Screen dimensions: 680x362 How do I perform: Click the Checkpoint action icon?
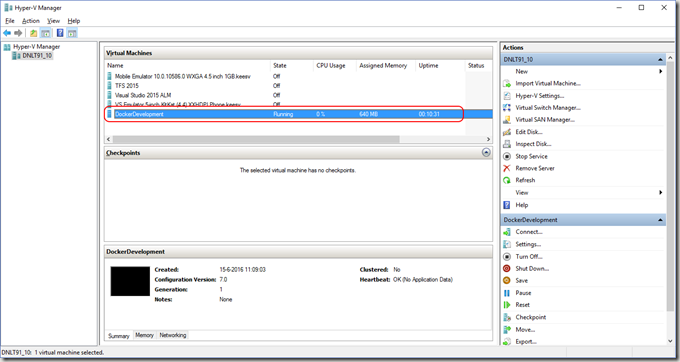point(507,317)
